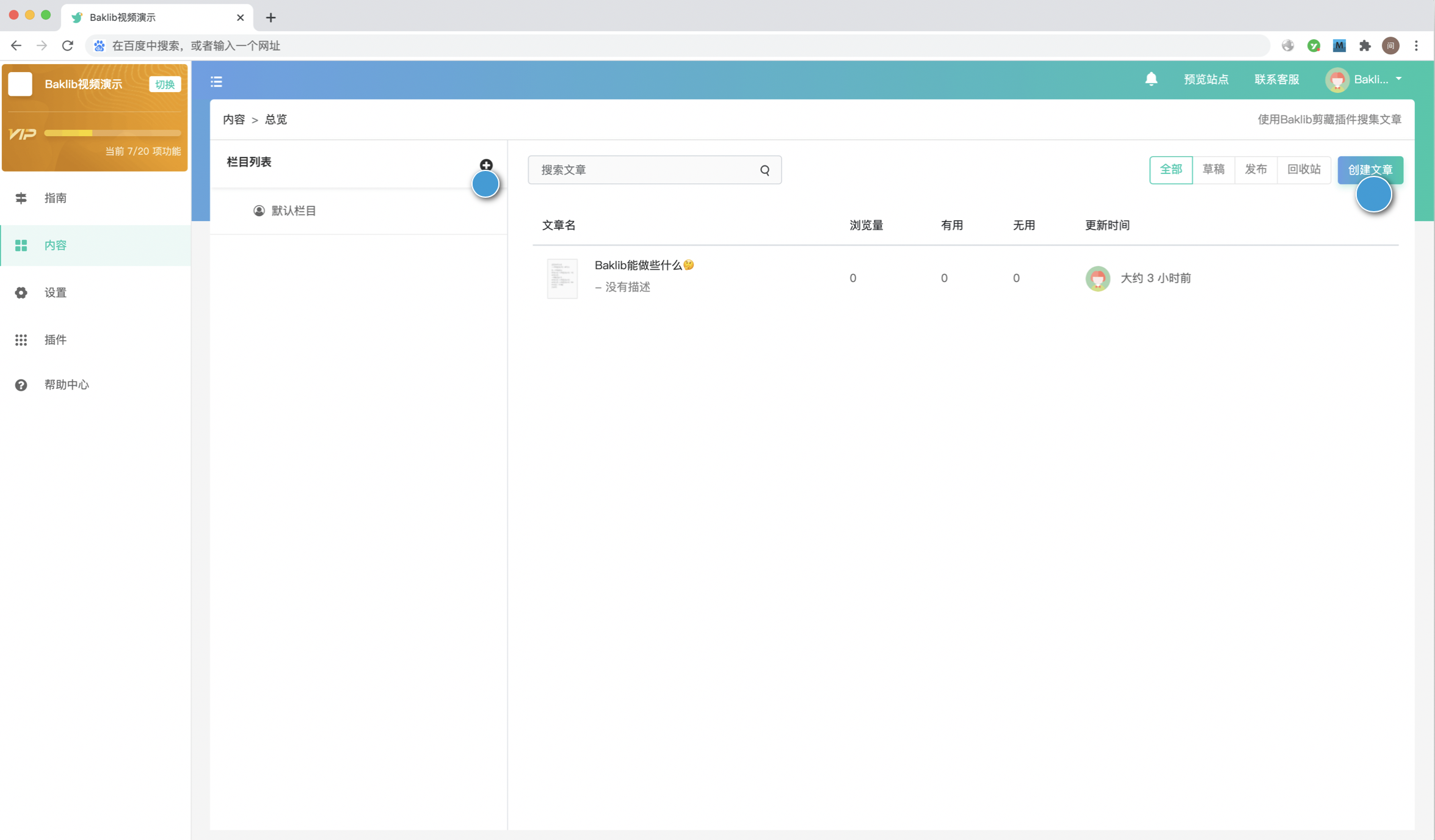Open 指南 guide in sidebar
1435x840 pixels.
[x=55, y=198]
